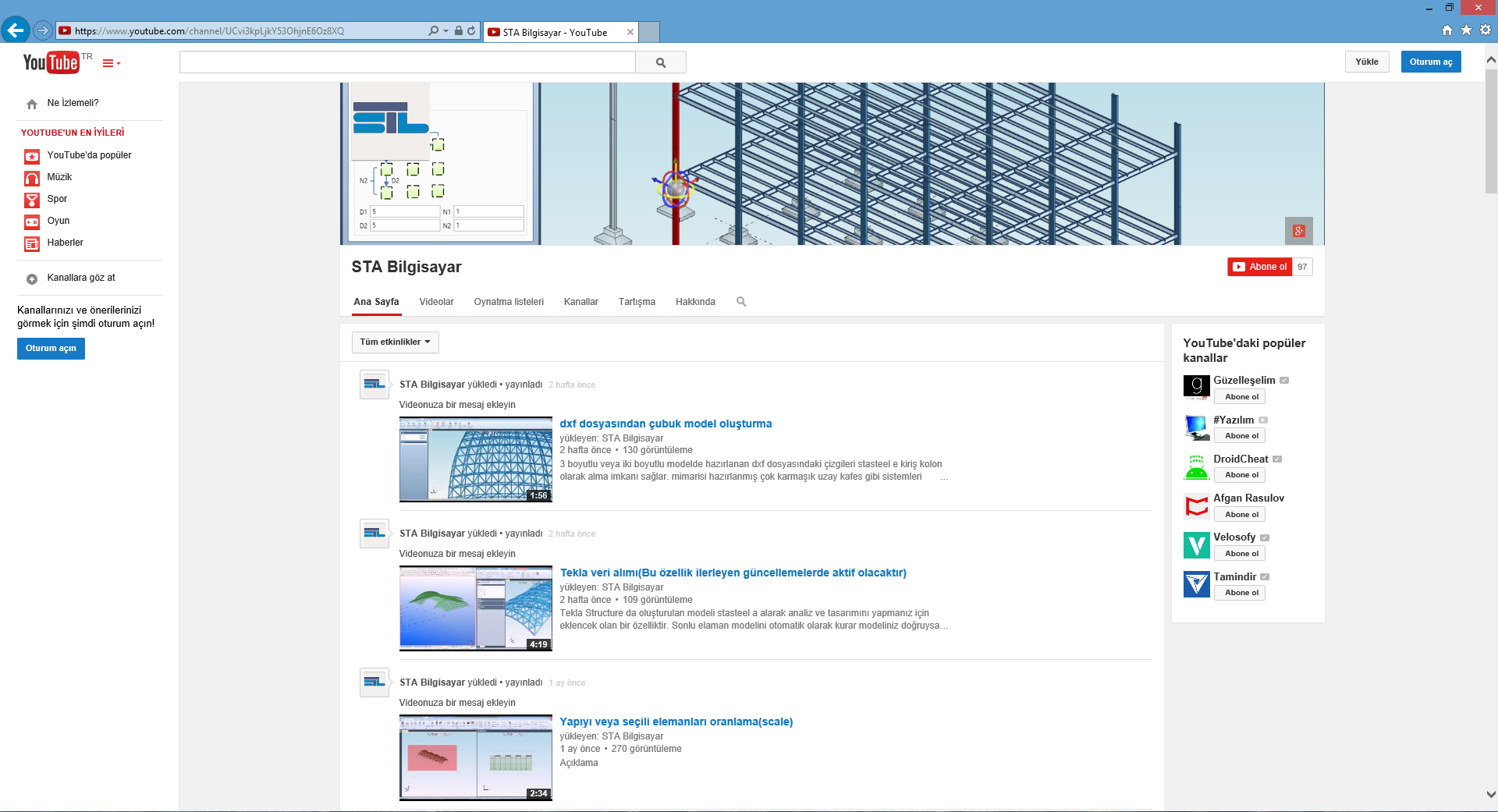
Task: Switch to the Tartışma tab
Action: pyautogui.click(x=637, y=302)
